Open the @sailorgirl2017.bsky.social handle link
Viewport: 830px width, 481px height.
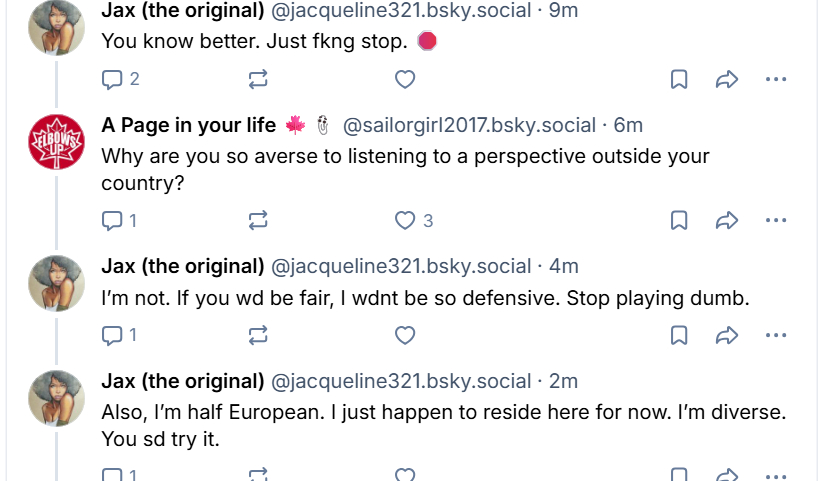[x=469, y=126]
